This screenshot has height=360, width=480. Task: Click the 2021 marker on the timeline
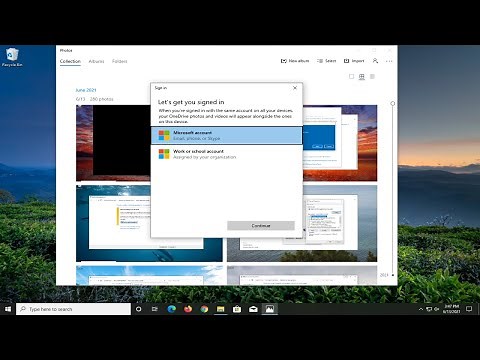(x=384, y=275)
